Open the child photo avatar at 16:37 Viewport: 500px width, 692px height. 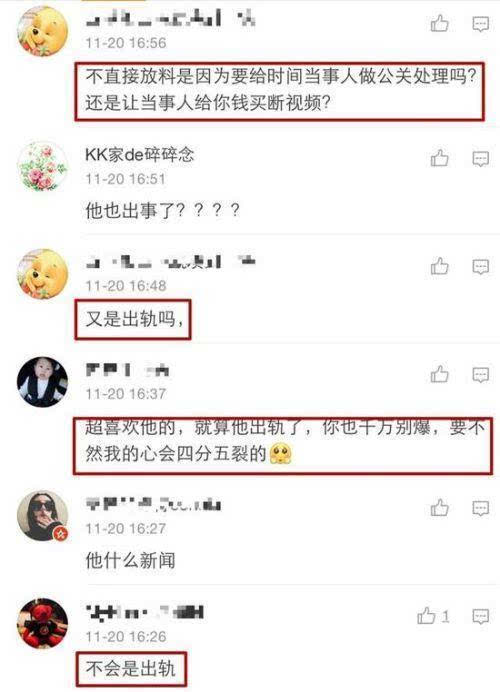click(42, 382)
